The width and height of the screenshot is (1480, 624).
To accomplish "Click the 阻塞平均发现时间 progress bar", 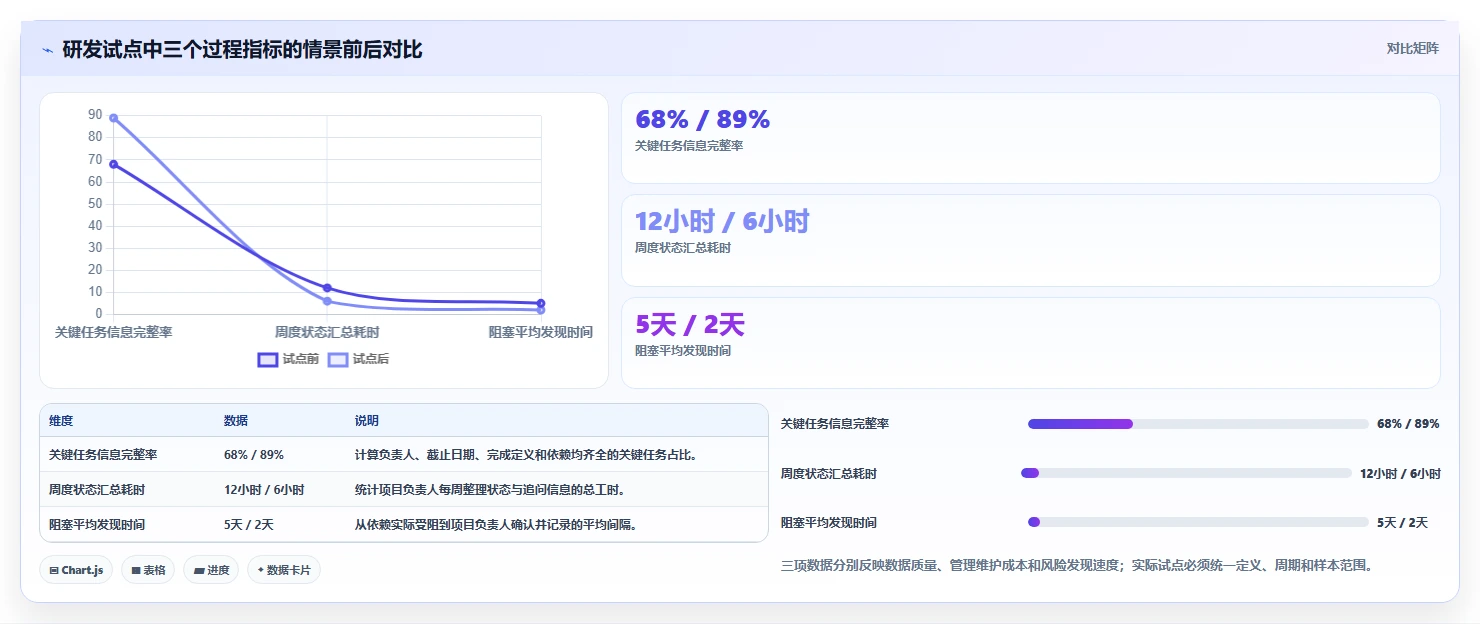I will 1198,522.
